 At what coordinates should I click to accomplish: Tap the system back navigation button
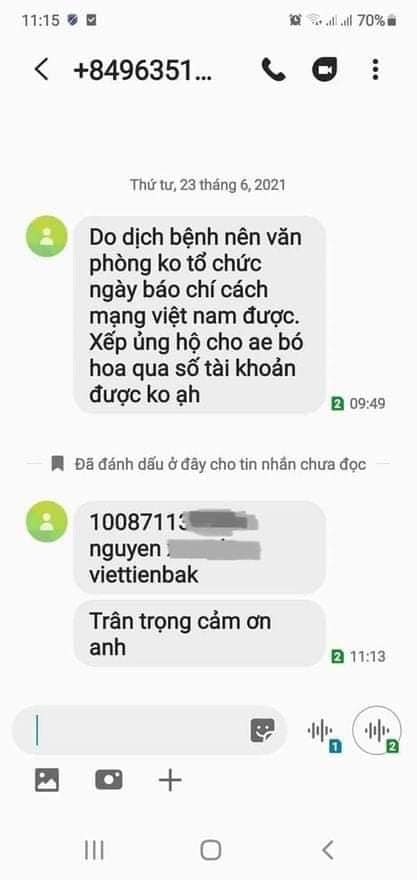328,850
